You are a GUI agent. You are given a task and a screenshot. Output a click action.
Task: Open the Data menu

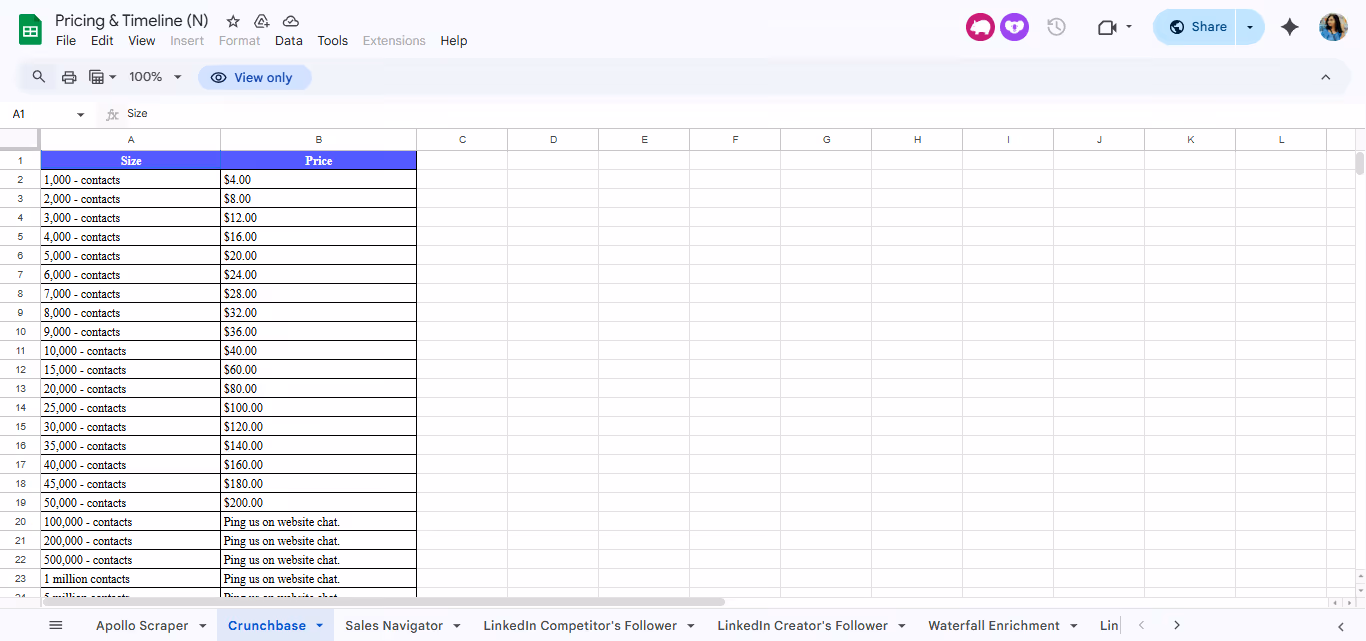point(289,41)
